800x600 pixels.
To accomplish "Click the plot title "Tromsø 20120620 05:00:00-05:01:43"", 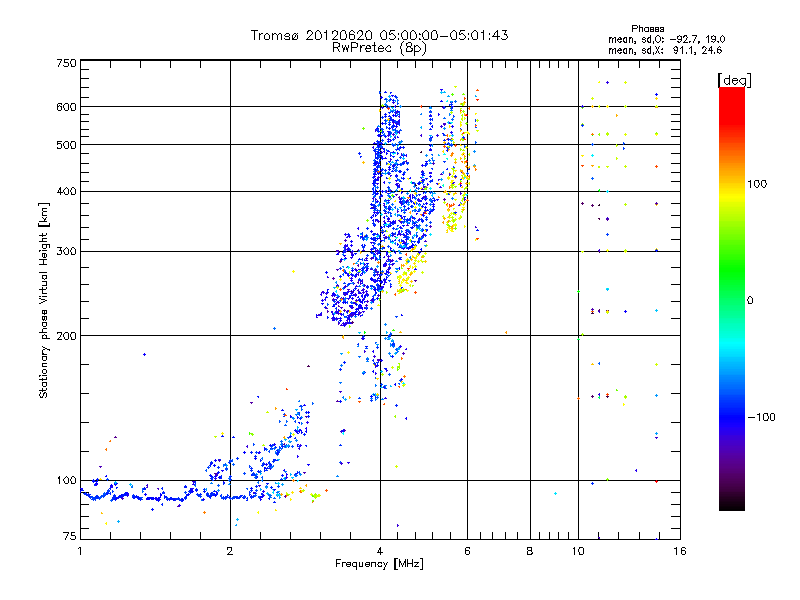I will click(x=379, y=35).
